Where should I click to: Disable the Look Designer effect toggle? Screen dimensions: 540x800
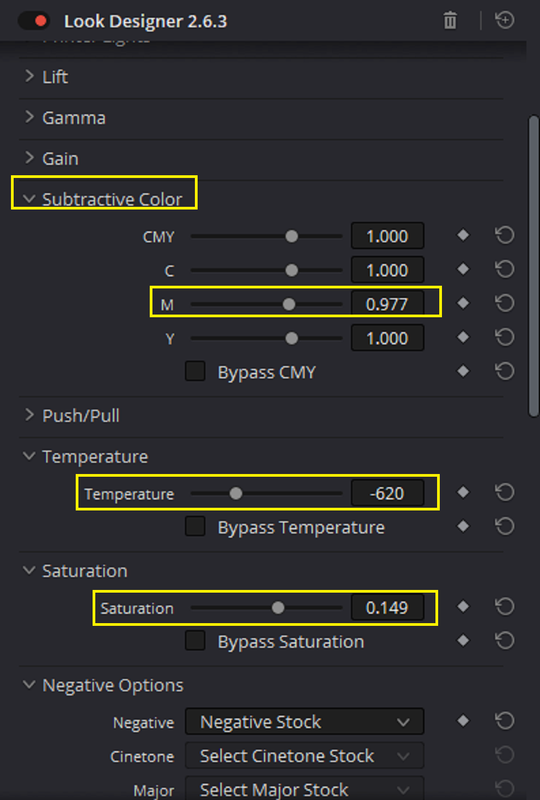[34, 21]
